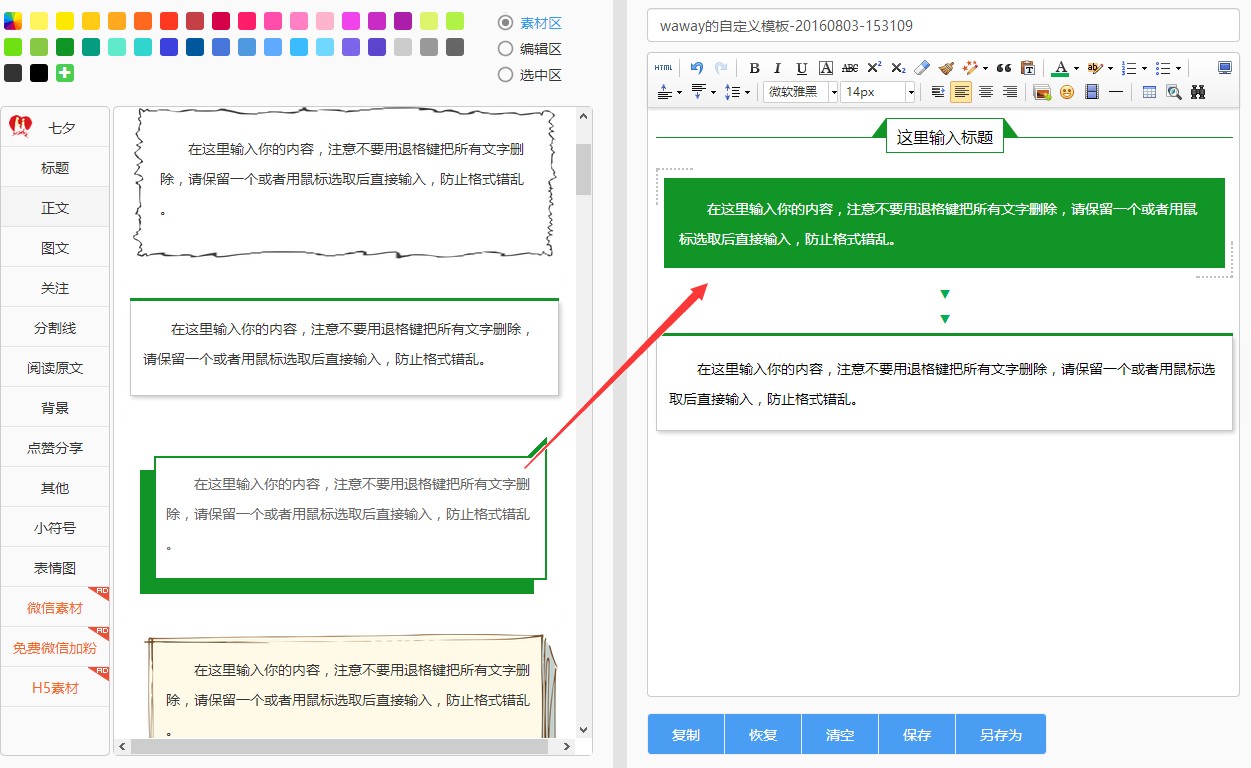1251x768 pixels.
Task: Apply bold formatting
Action: point(754,68)
